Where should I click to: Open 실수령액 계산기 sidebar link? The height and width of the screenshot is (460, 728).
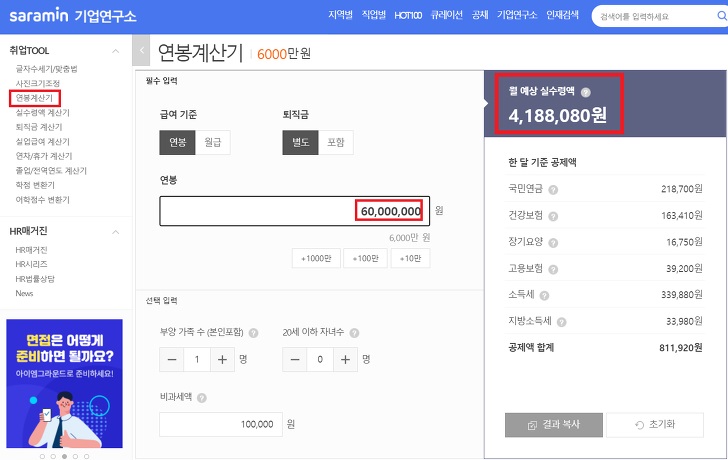[x=42, y=112]
